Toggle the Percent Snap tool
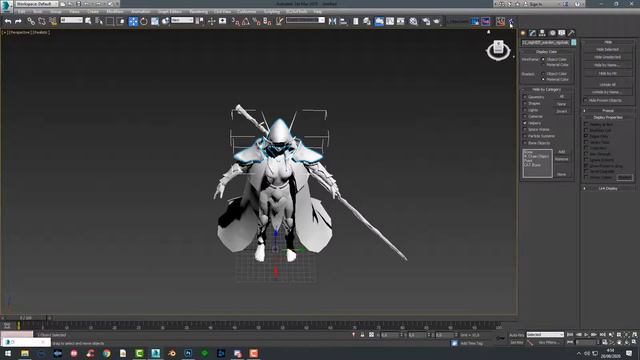 coord(256,21)
